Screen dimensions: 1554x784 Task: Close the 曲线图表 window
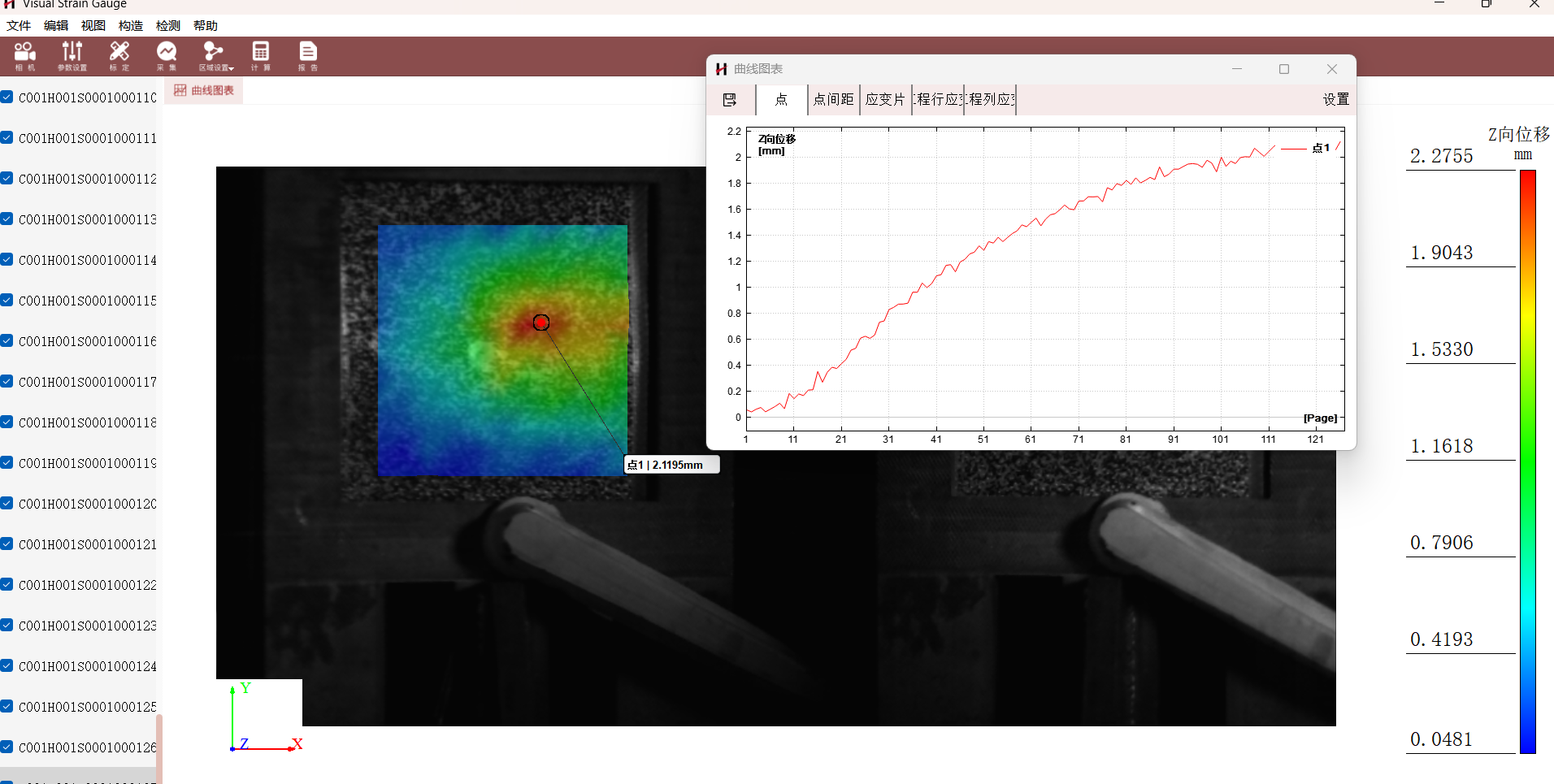[1332, 69]
